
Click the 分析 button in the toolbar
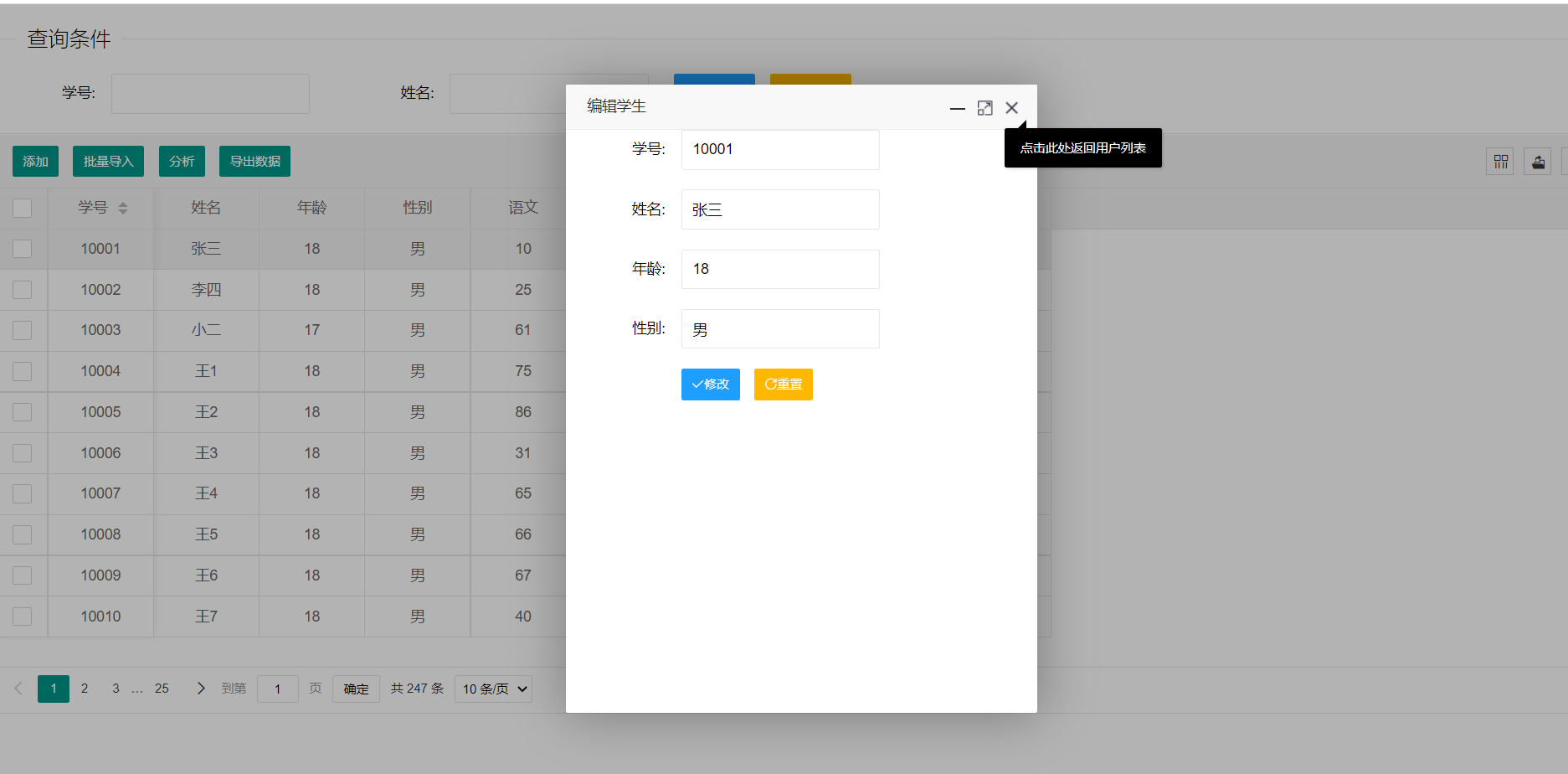point(181,161)
